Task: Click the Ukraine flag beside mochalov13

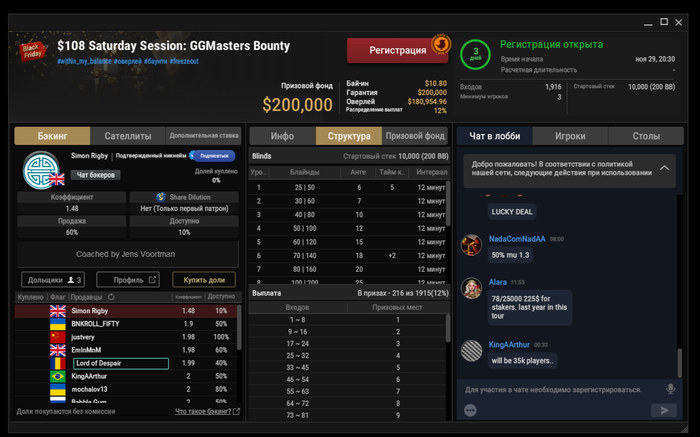Action: (58, 389)
